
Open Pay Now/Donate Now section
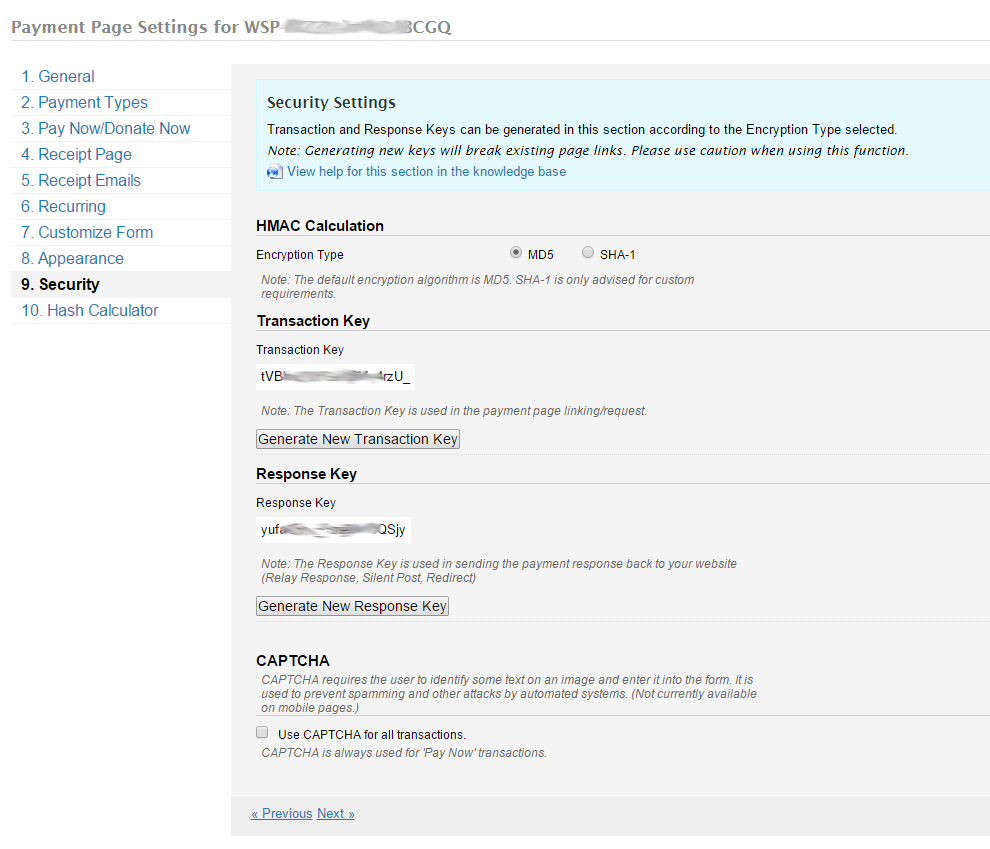(105, 129)
